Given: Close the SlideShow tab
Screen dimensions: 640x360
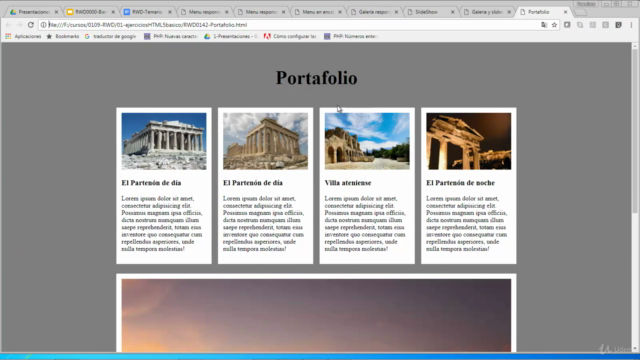Looking at the screenshot, I should click(x=452, y=12).
